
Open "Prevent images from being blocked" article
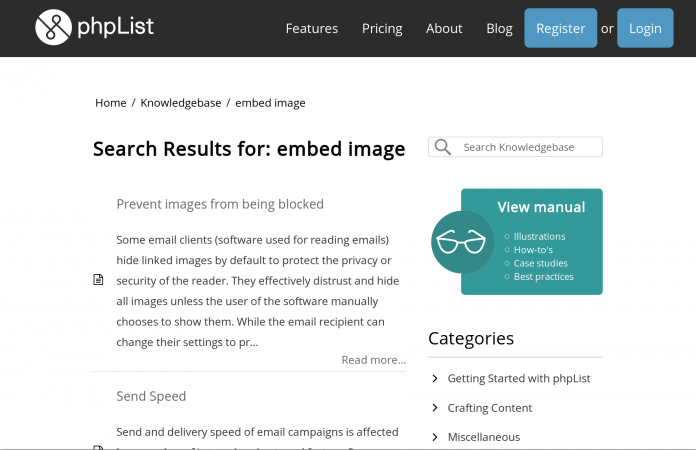coord(220,204)
